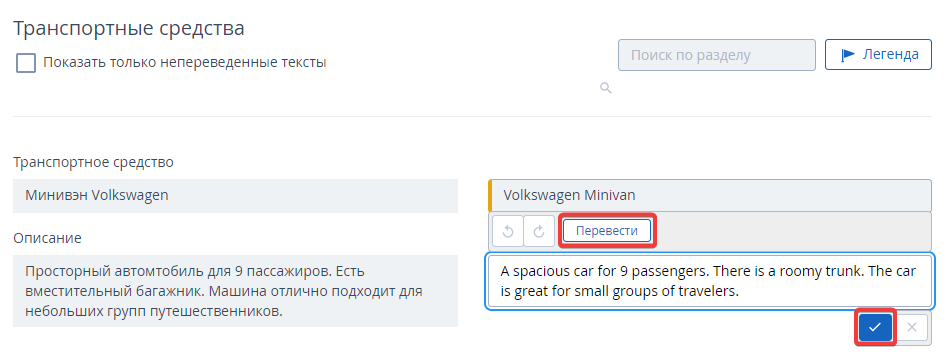This screenshot has width=948, height=361.
Task: Confirm translation with the blue checkmark
Action: (x=875, y=327)
